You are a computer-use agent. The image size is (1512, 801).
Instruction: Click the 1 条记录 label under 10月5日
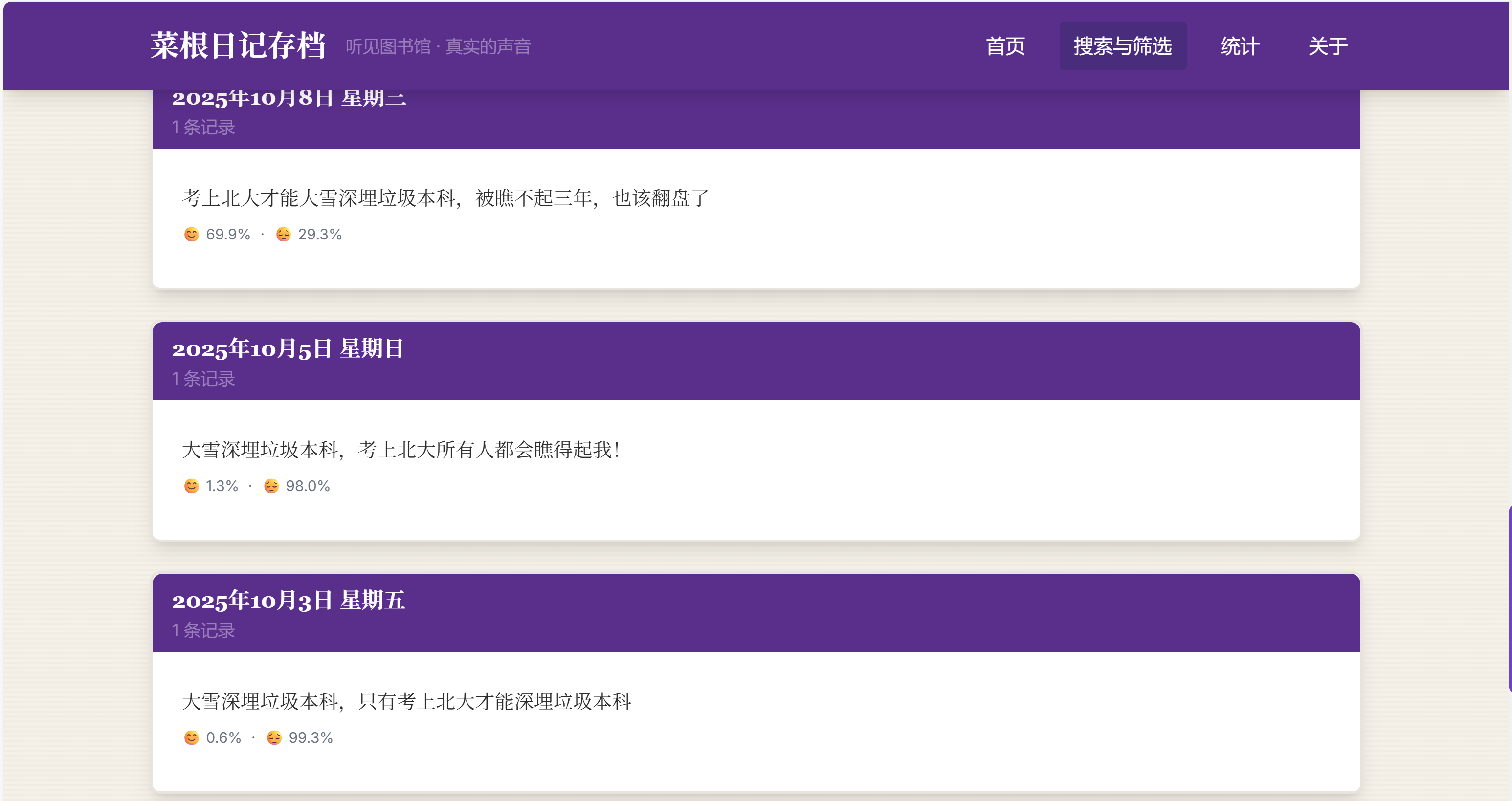click(203, 379)
